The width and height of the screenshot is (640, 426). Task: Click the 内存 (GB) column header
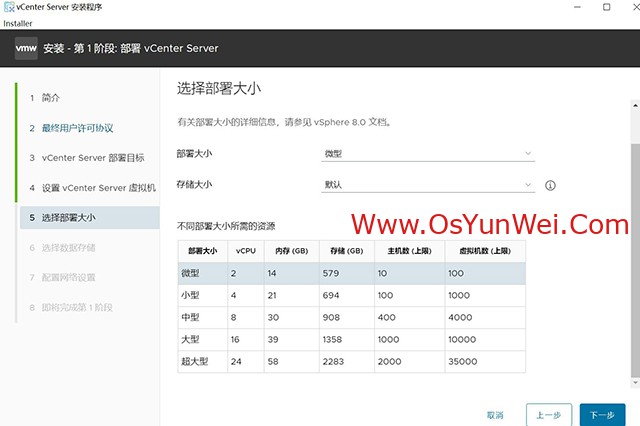[x=291, y=251]
